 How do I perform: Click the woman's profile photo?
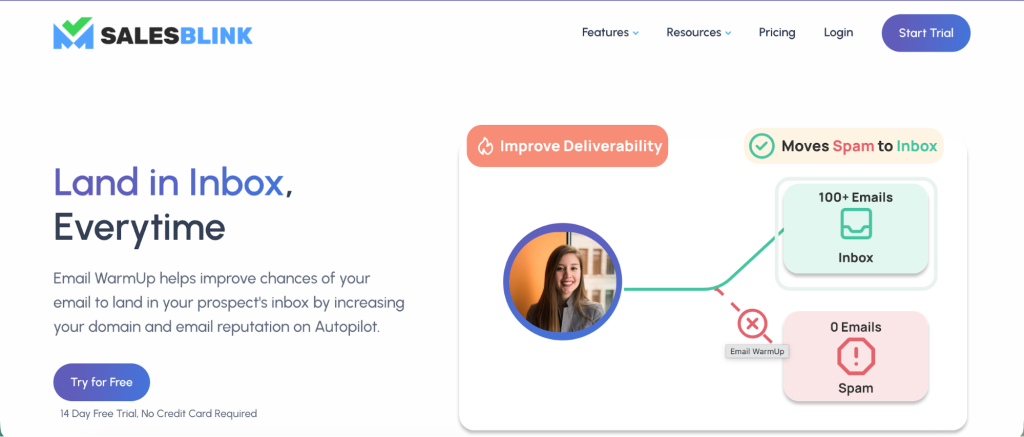pyautogui.click(x=562, y=282)
